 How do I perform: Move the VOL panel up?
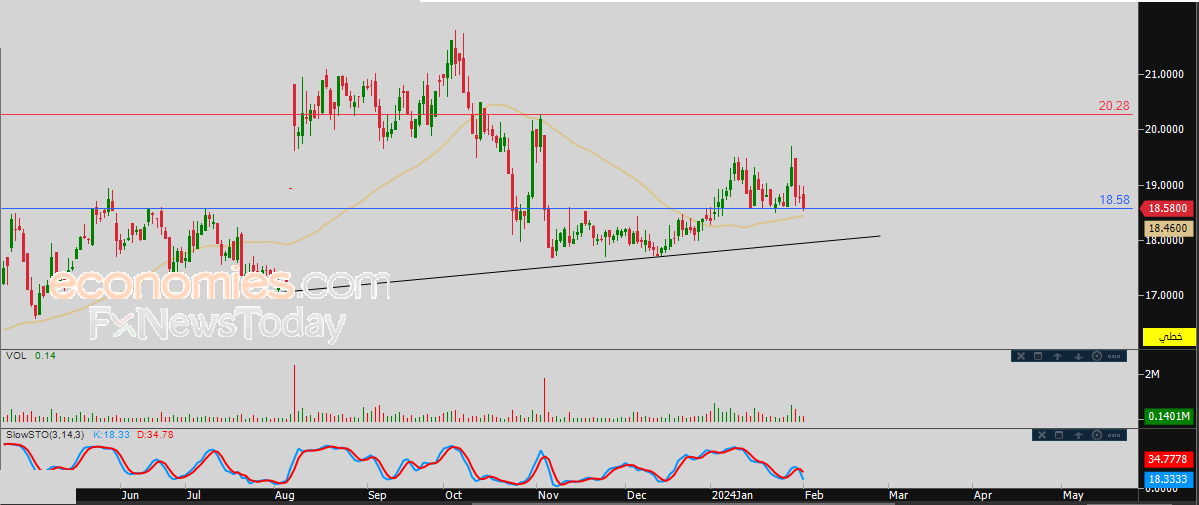(x=1058, y=356)
